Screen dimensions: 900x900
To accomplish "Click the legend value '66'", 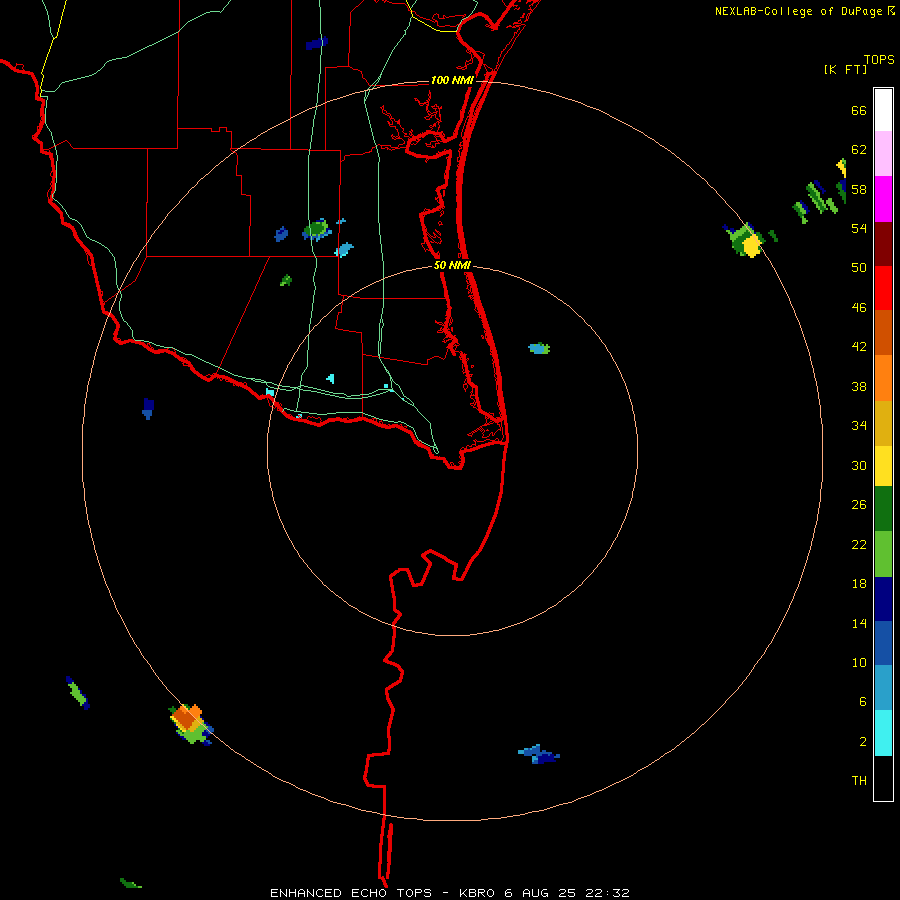I will coord(859,110).
